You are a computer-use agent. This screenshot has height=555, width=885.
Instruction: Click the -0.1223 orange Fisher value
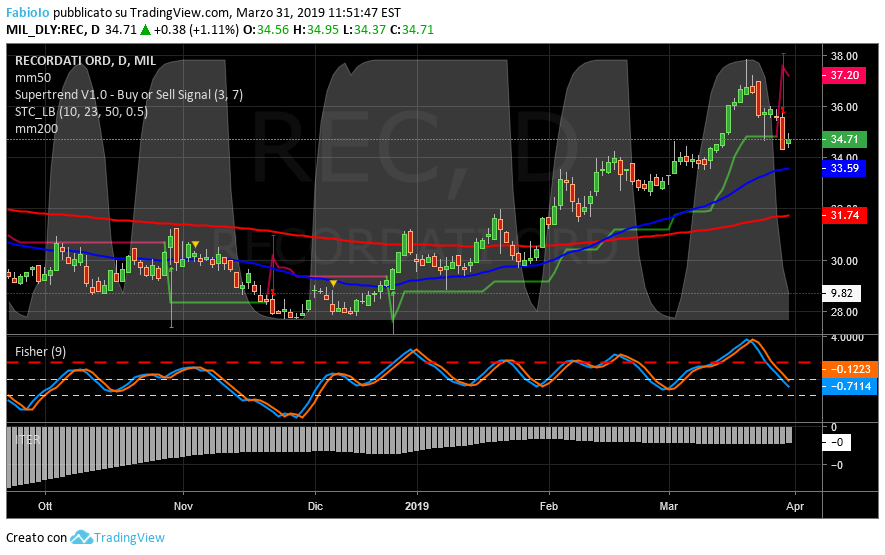(x=851, y=369)
